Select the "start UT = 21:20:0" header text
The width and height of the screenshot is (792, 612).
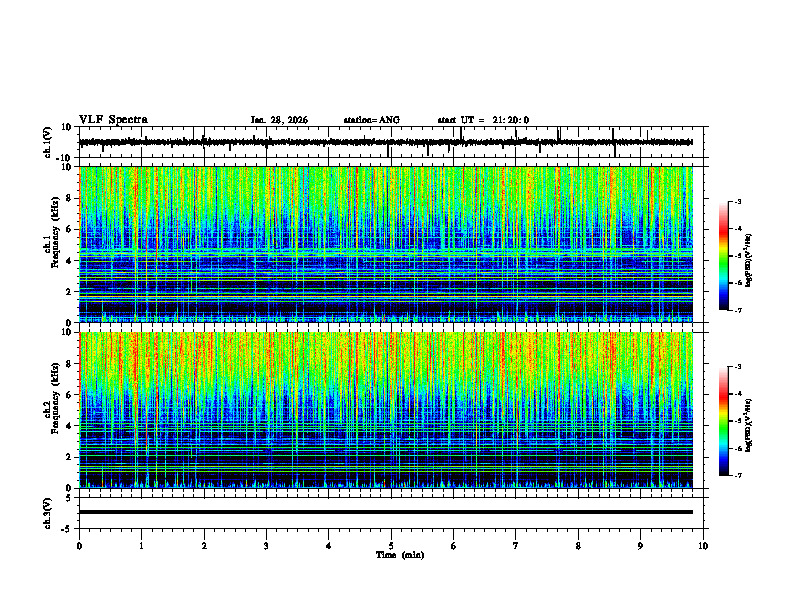point(483,120)
